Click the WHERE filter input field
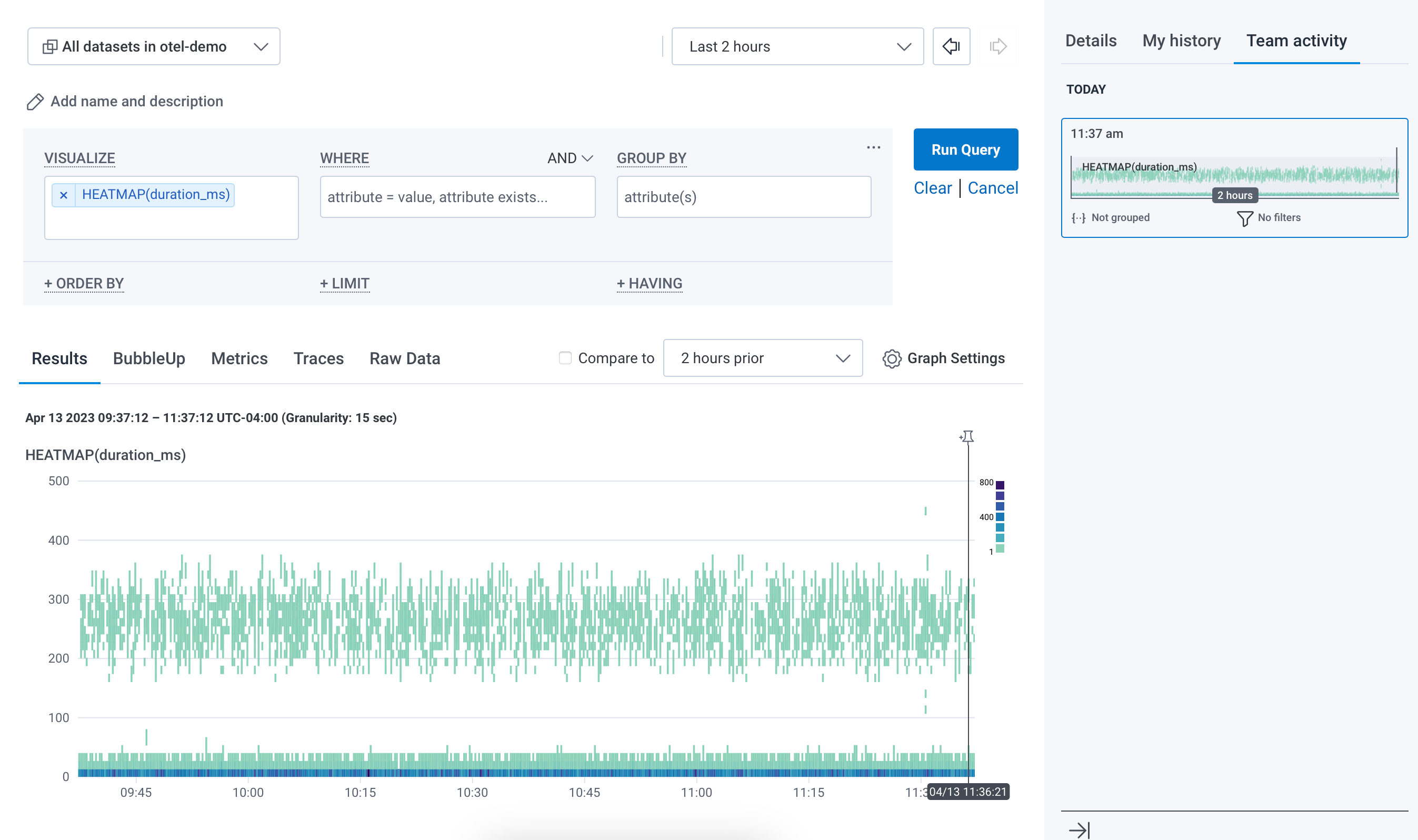This screenshot has height=840, width=1418. tap(457, 197)
